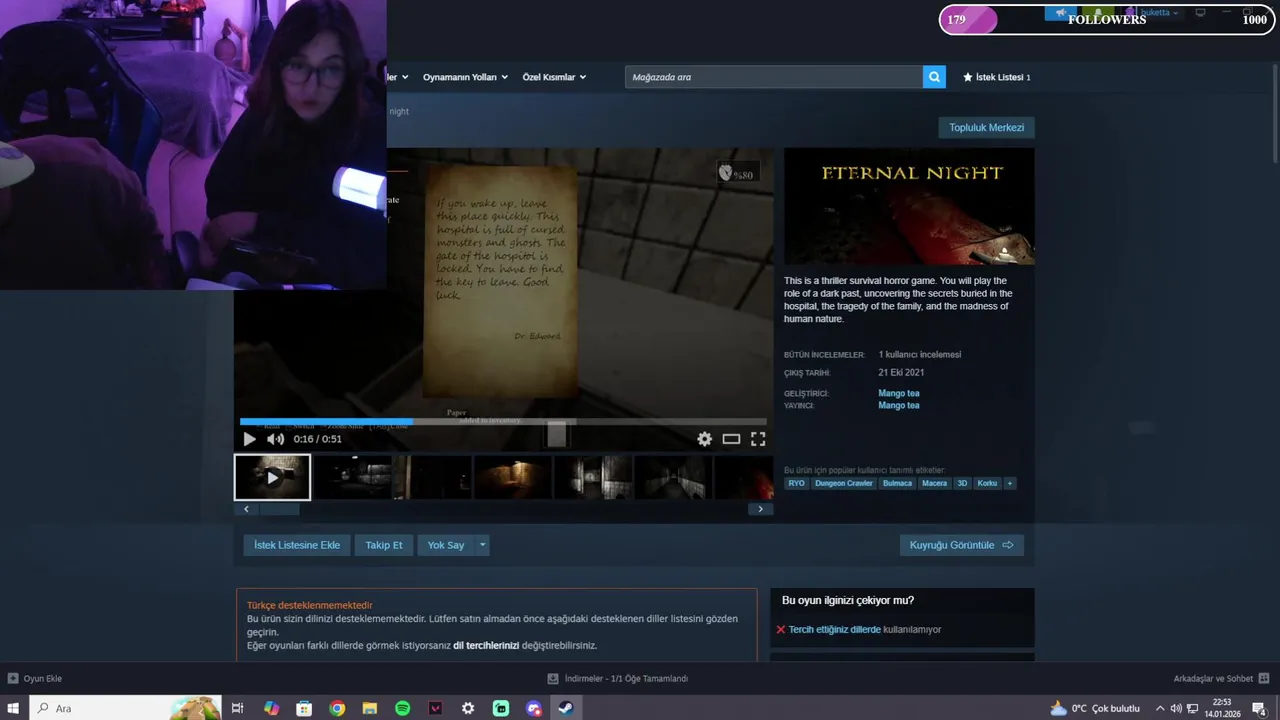
Task: Click the Macera tag
Action: pyautogui.click(x=934, y=483)
